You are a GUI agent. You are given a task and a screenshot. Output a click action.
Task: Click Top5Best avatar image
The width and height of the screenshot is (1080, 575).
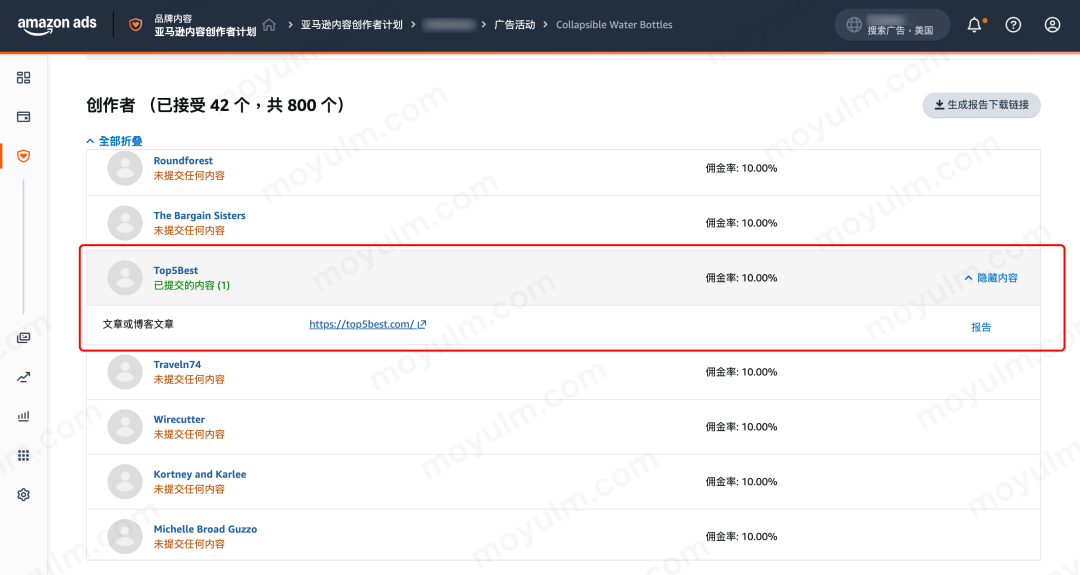click(125, 278)
